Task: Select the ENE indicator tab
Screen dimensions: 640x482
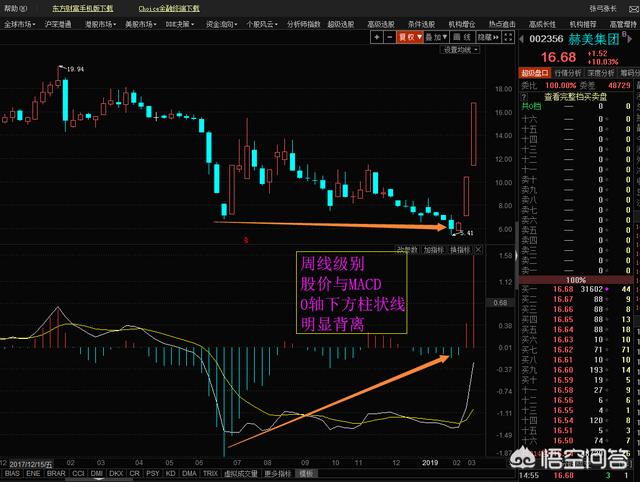Action: [33, 473]
